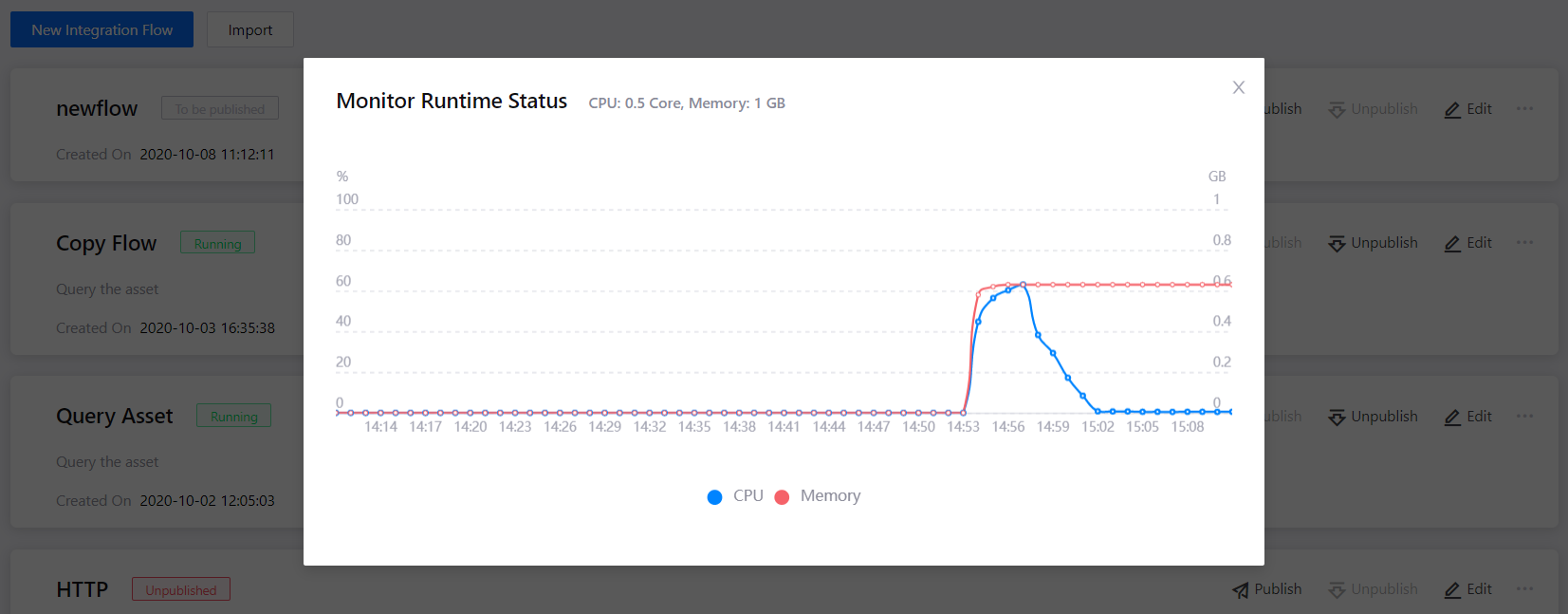
Task: Open the ellipsis menu for Query Asset
Action: click(1523, 416)
